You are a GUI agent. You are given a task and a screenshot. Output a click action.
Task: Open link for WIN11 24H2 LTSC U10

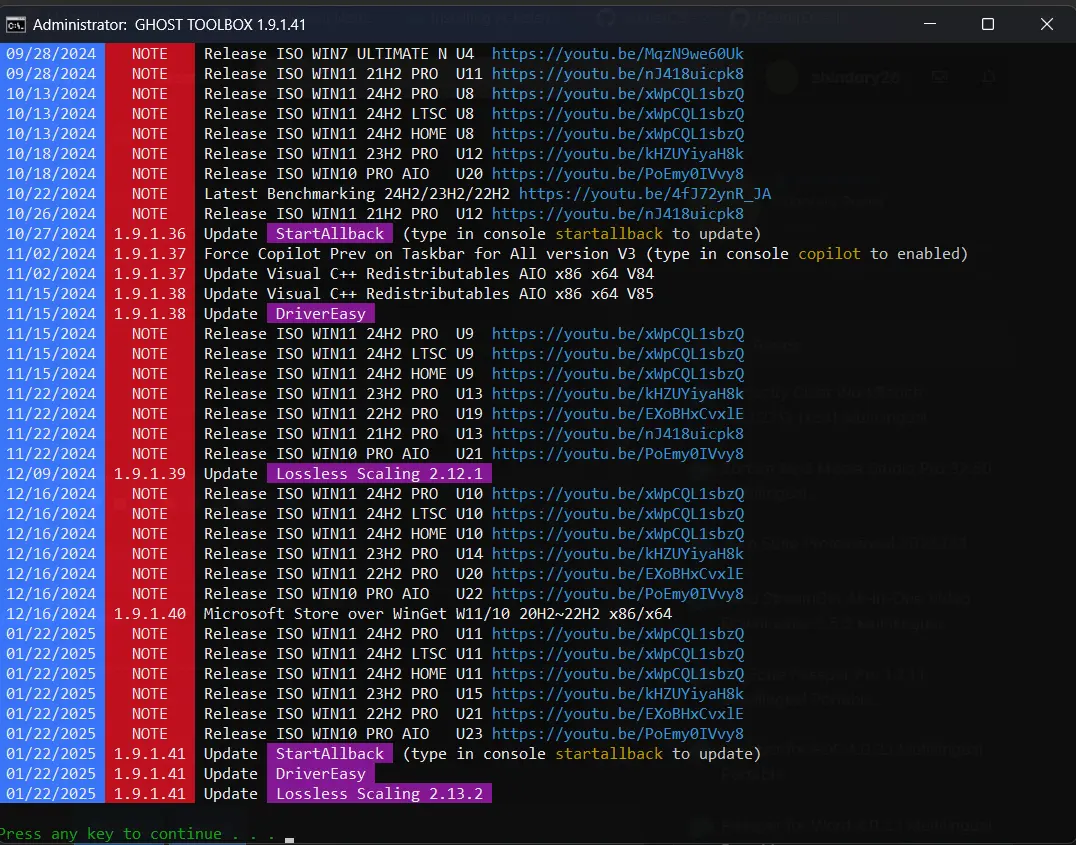tap(618, 513)
